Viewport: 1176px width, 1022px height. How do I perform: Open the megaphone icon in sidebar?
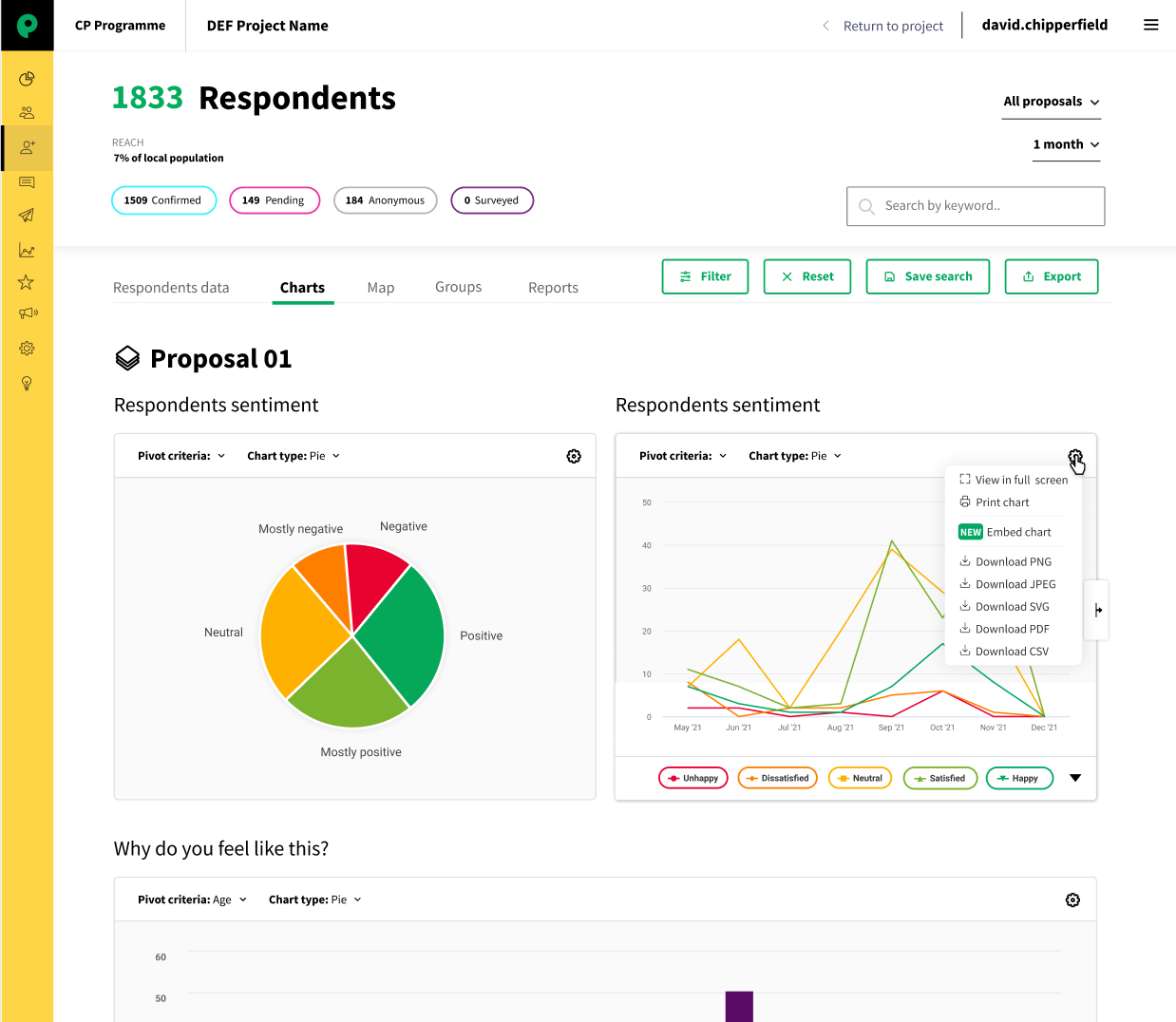(x=28, y=313)
